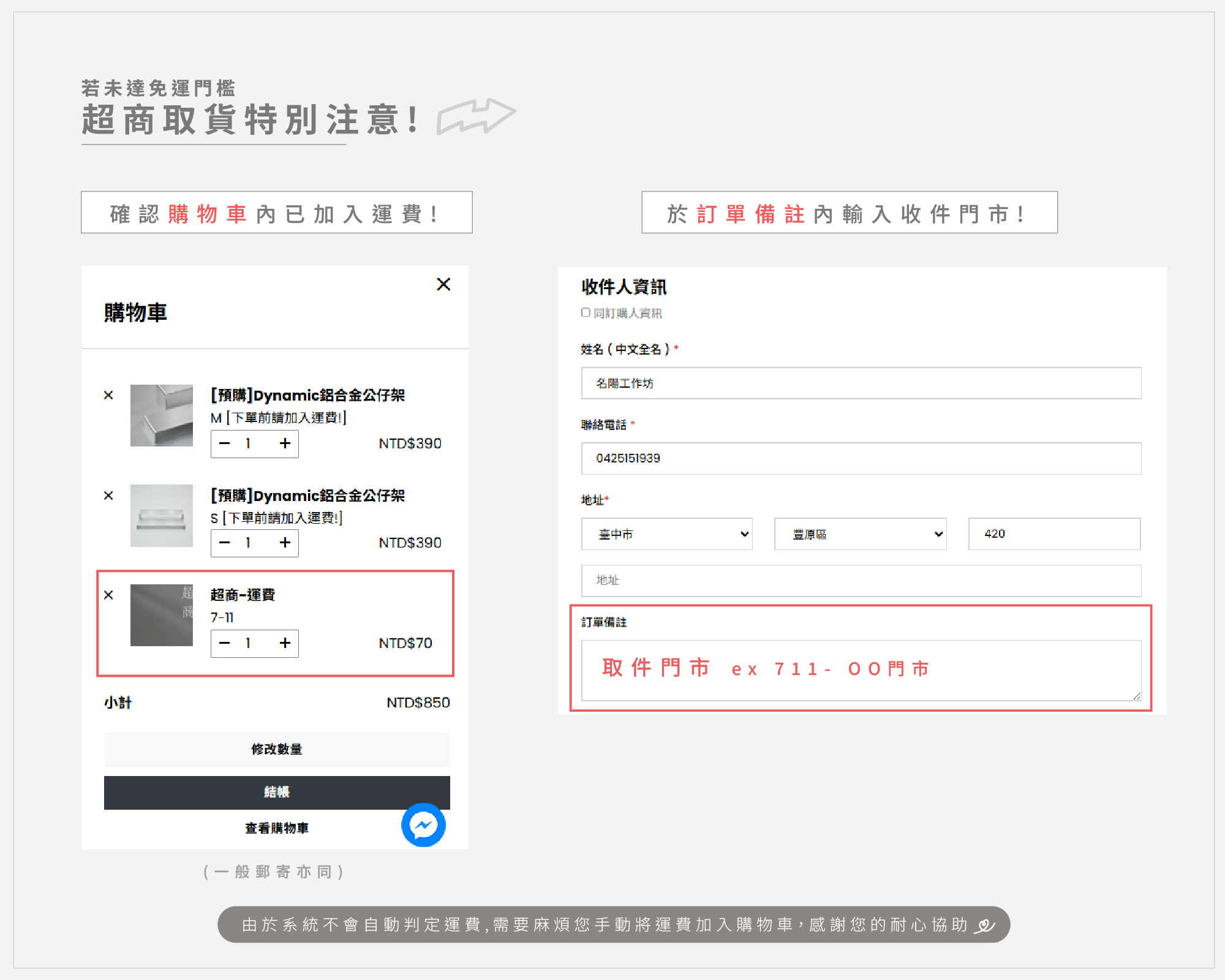Focus the 地址 address input field

coord(861,580)
